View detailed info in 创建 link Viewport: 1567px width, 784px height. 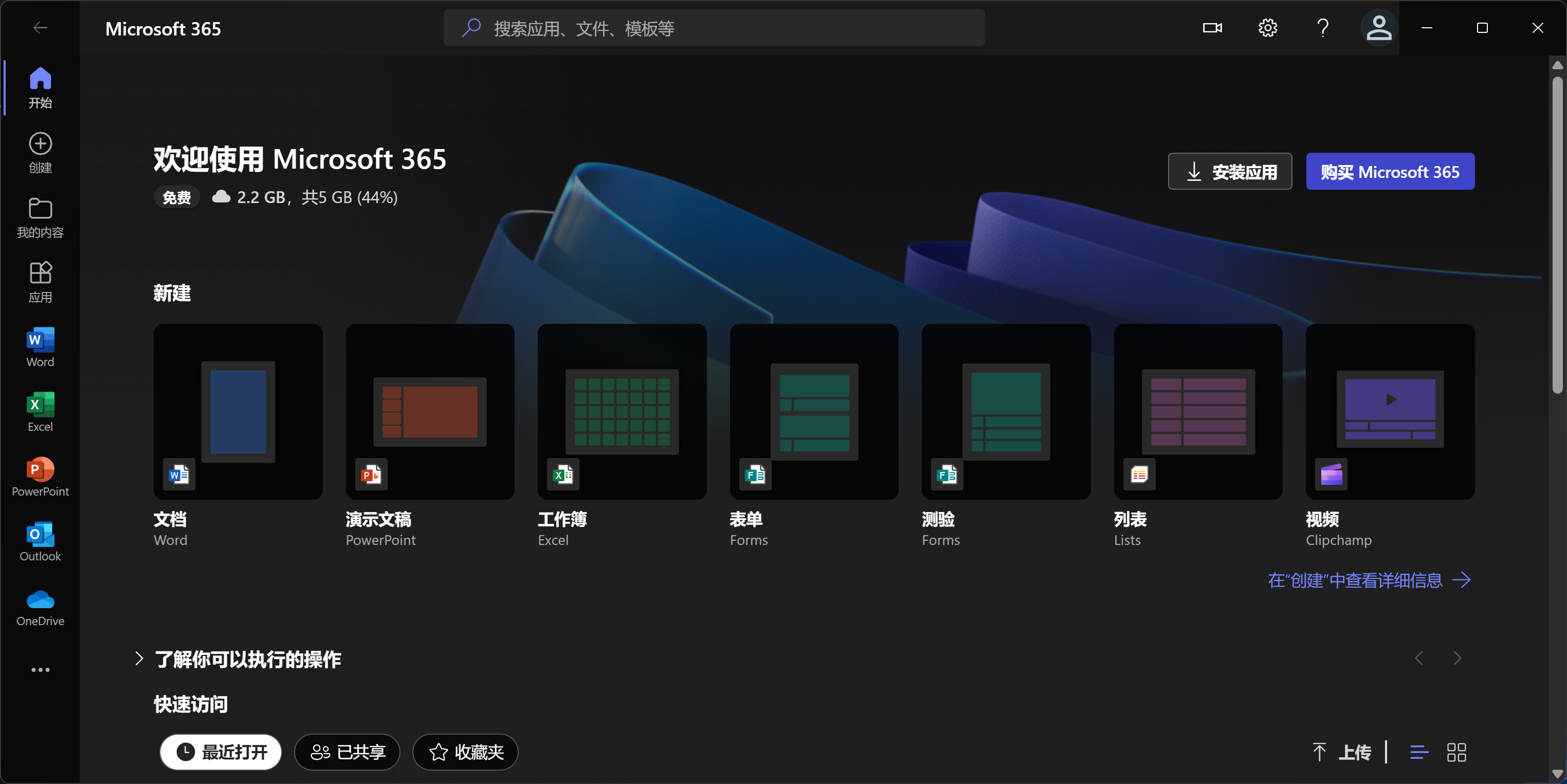point(1371,580)
